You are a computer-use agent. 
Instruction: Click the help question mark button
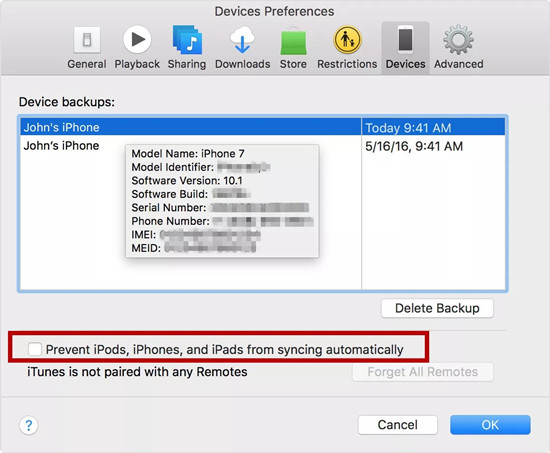tap(29, 425)
